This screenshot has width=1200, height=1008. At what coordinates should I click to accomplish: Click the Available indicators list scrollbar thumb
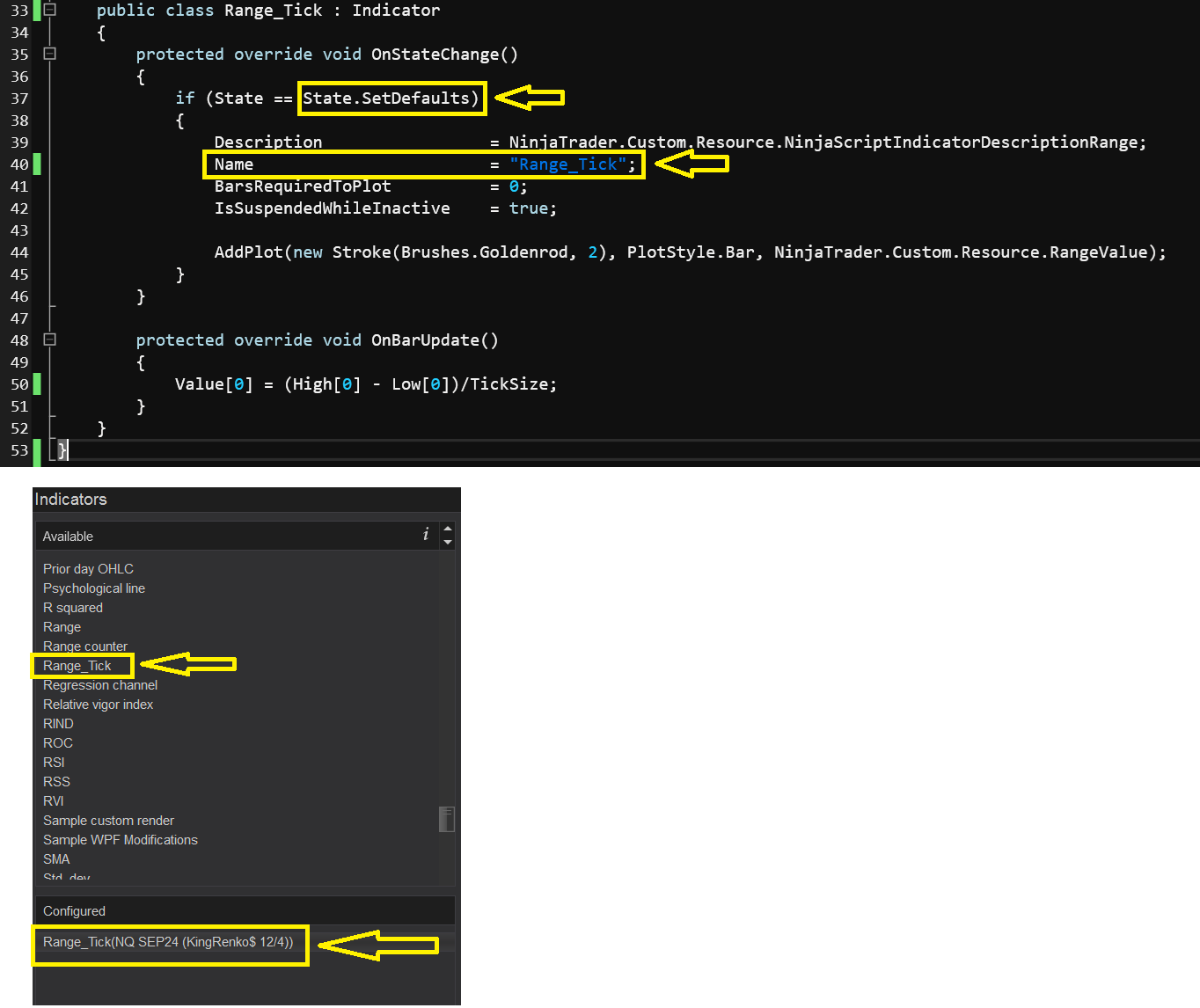447,819
